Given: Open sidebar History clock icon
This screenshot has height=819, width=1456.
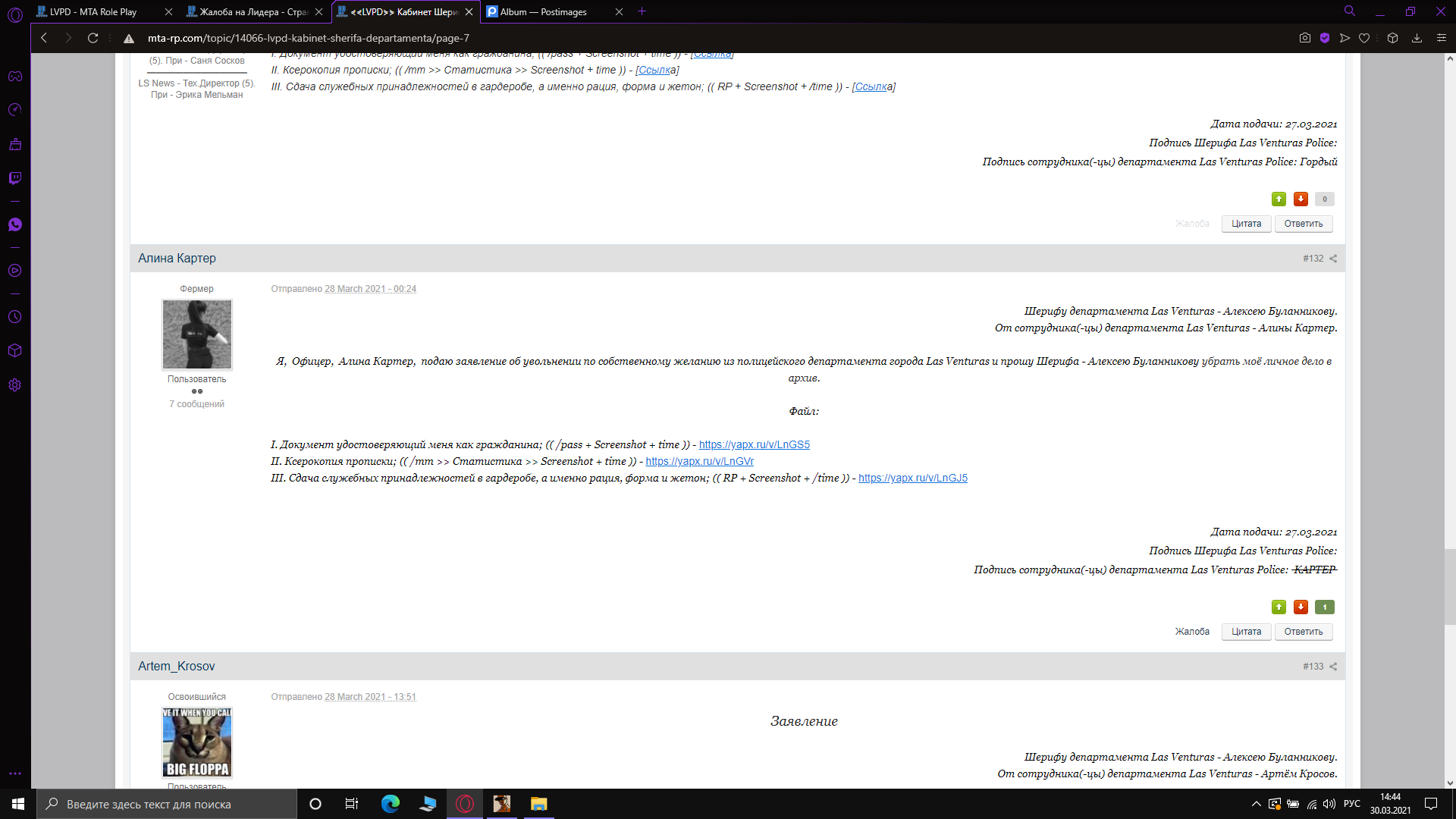Looking at the screenshot, I should (15, 317).
